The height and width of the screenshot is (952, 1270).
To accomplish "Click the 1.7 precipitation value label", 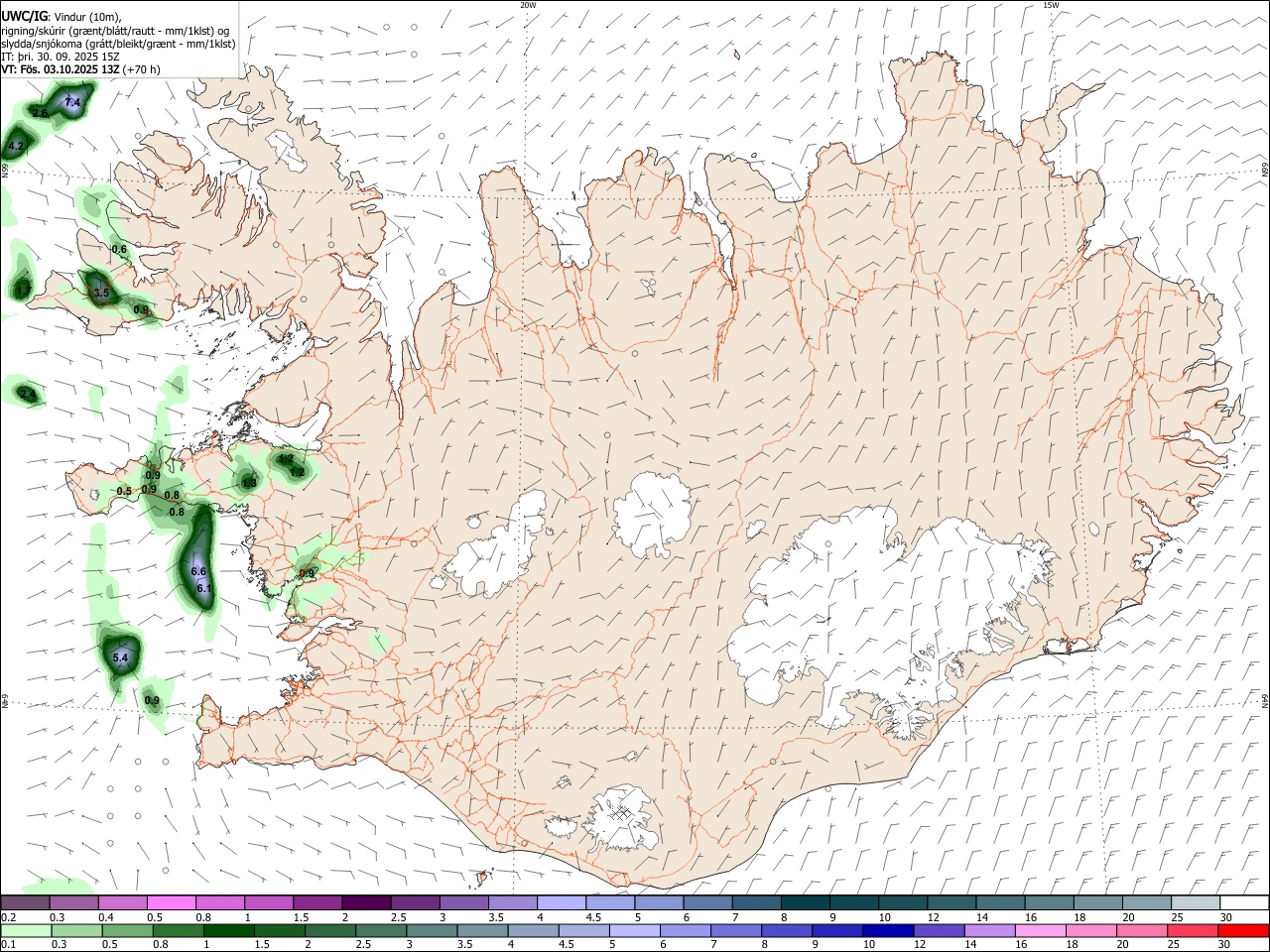I will coord(23,290).
